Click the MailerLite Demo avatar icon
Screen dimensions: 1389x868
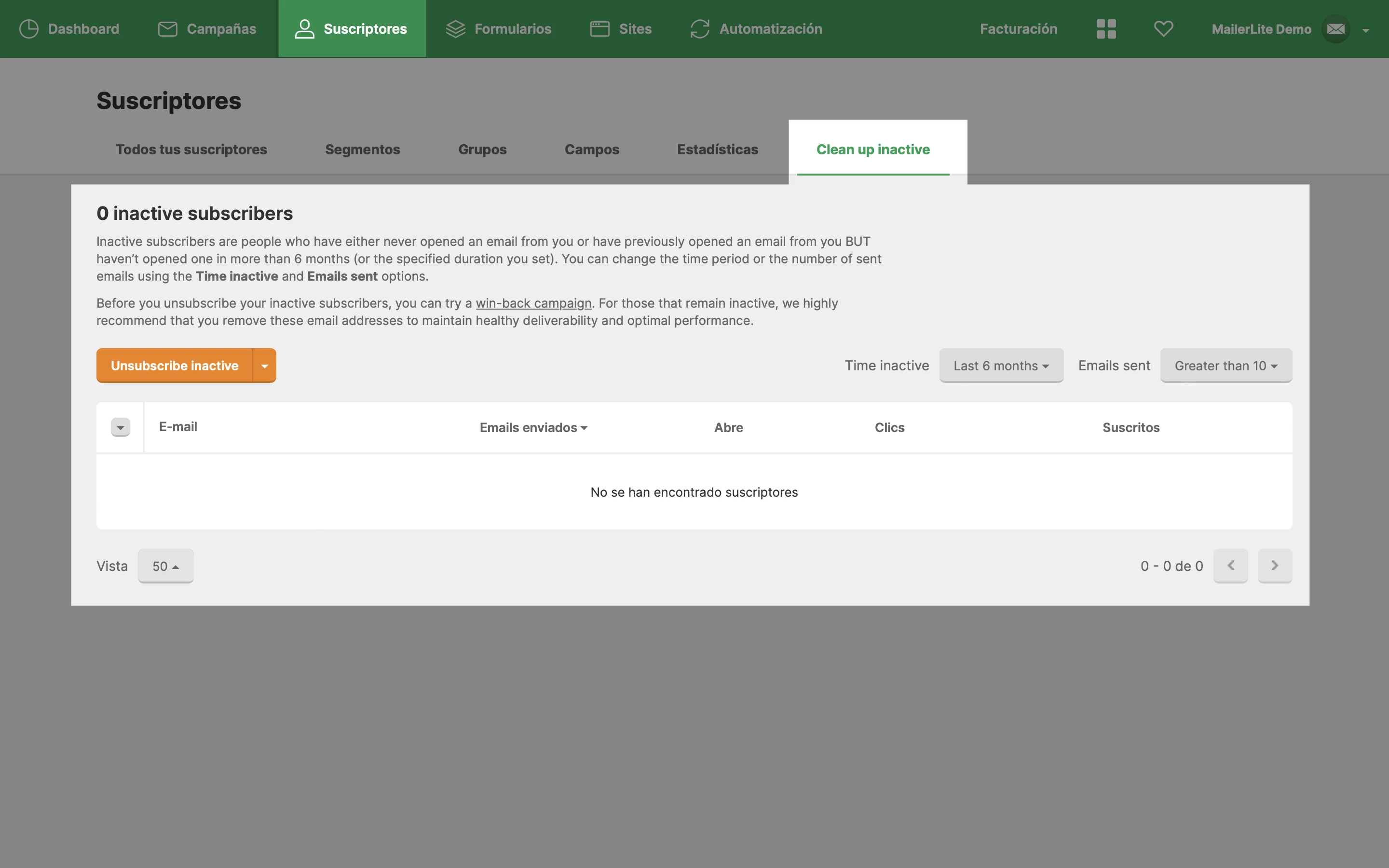(x=1335, y=29)
